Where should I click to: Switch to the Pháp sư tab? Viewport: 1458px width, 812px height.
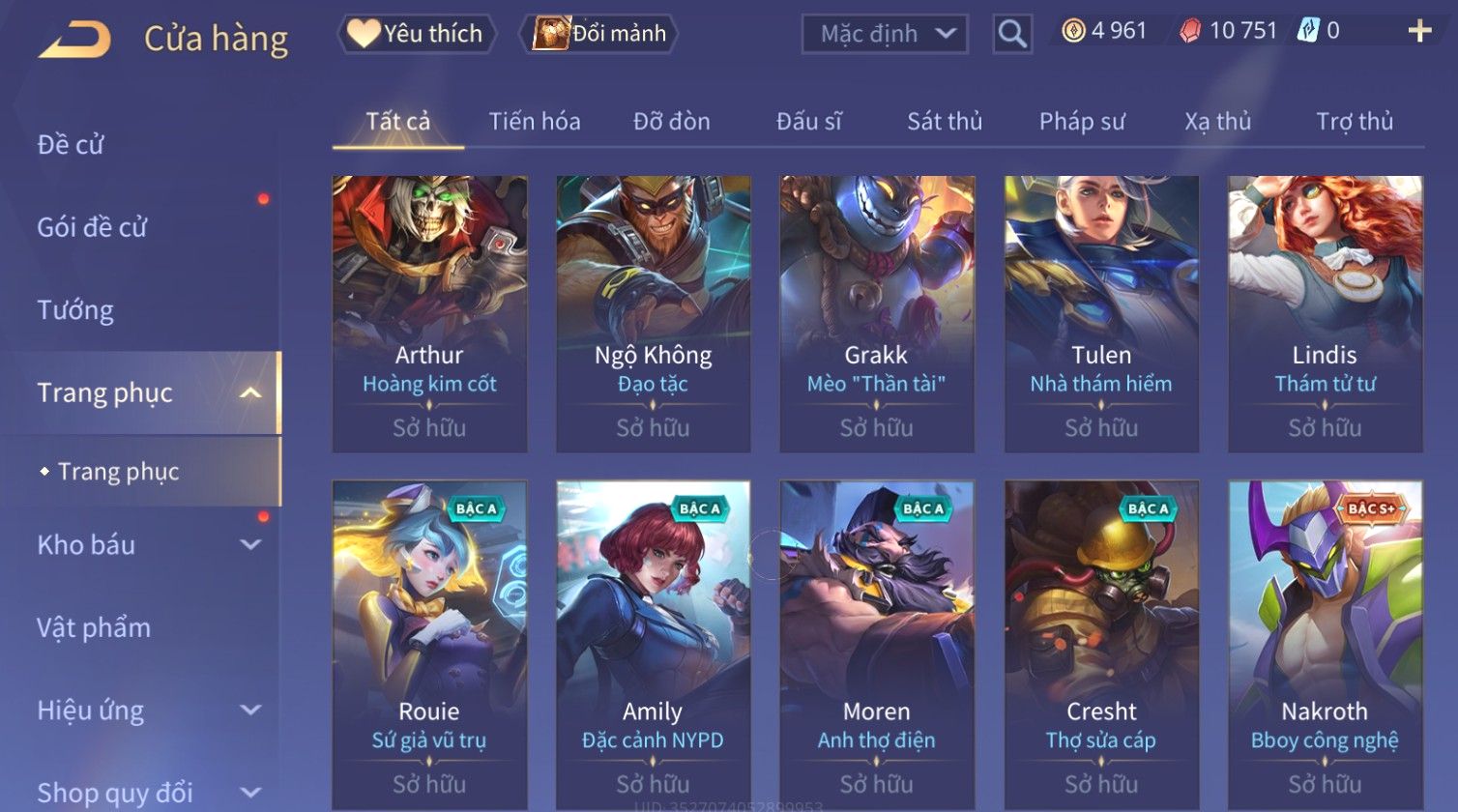pos(1082,121)
